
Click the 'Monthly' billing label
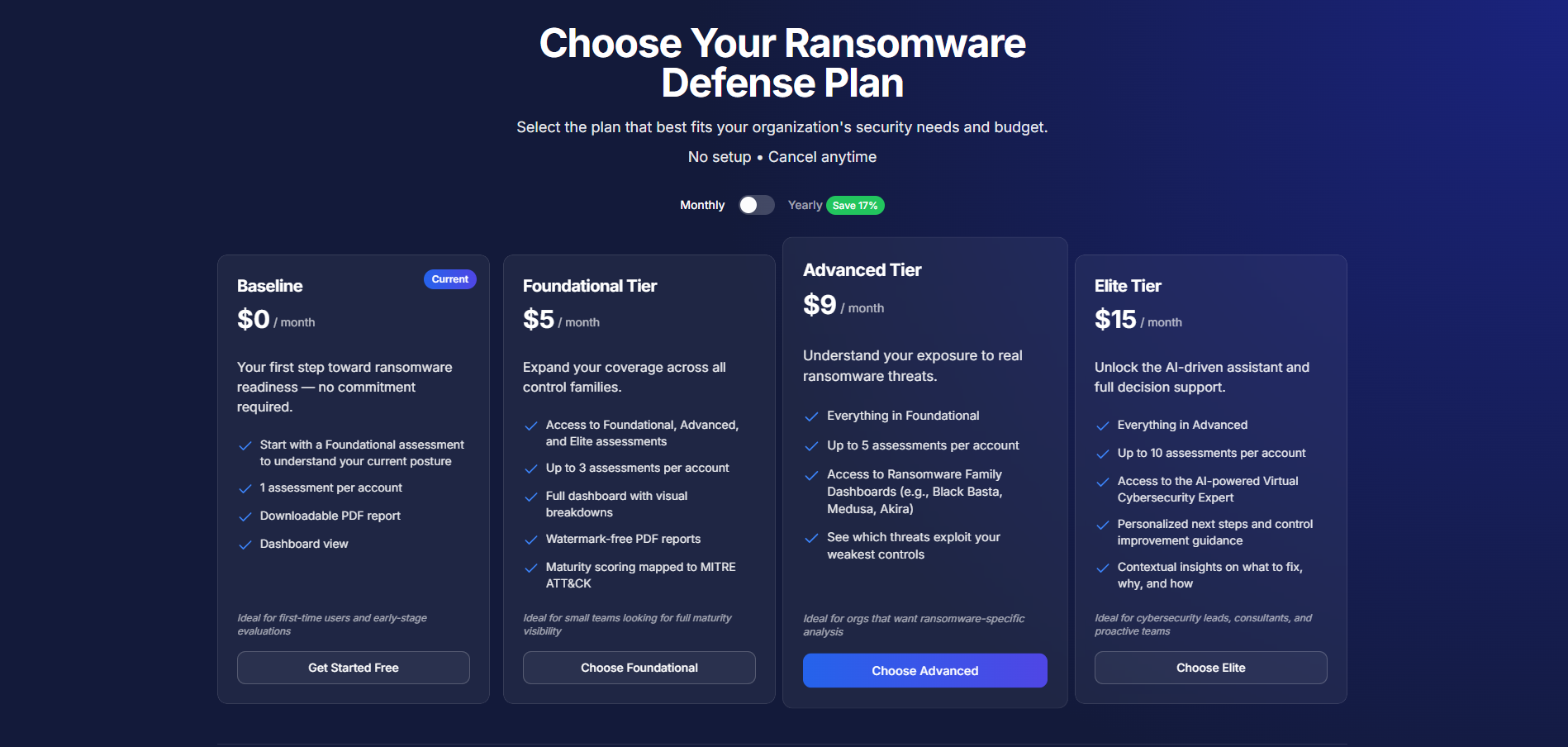(701, 204)
